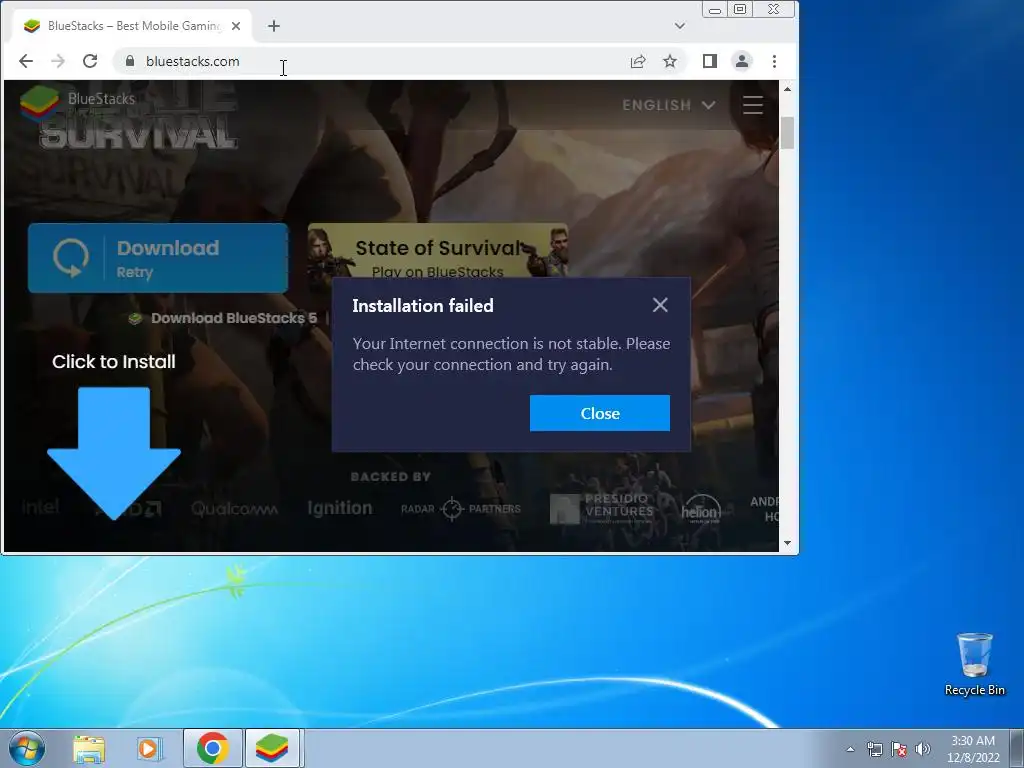Open the Chrome profile icon
Image resolution: width=1024 pixels, height=768 pixels.
742,61
